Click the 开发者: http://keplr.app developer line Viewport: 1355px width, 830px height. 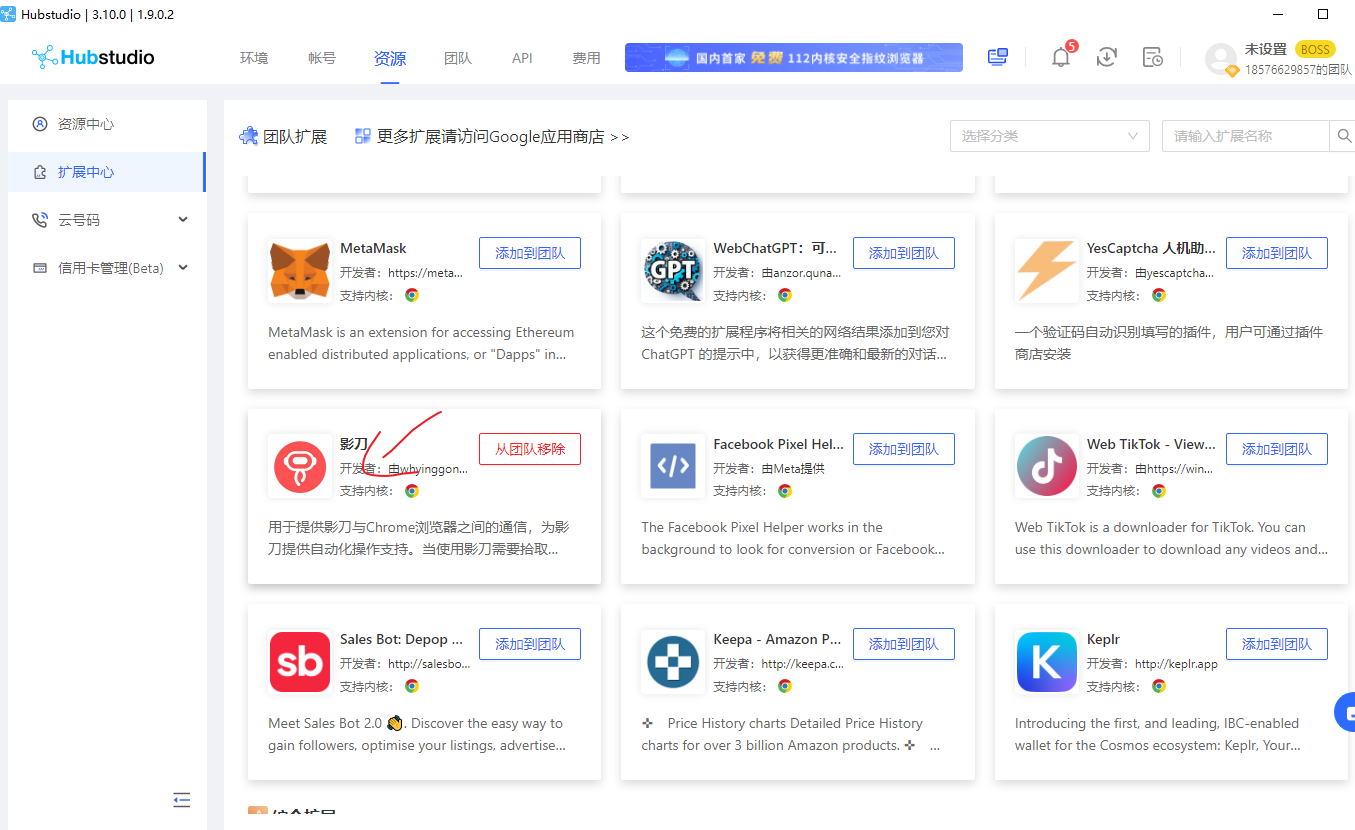1152,663
